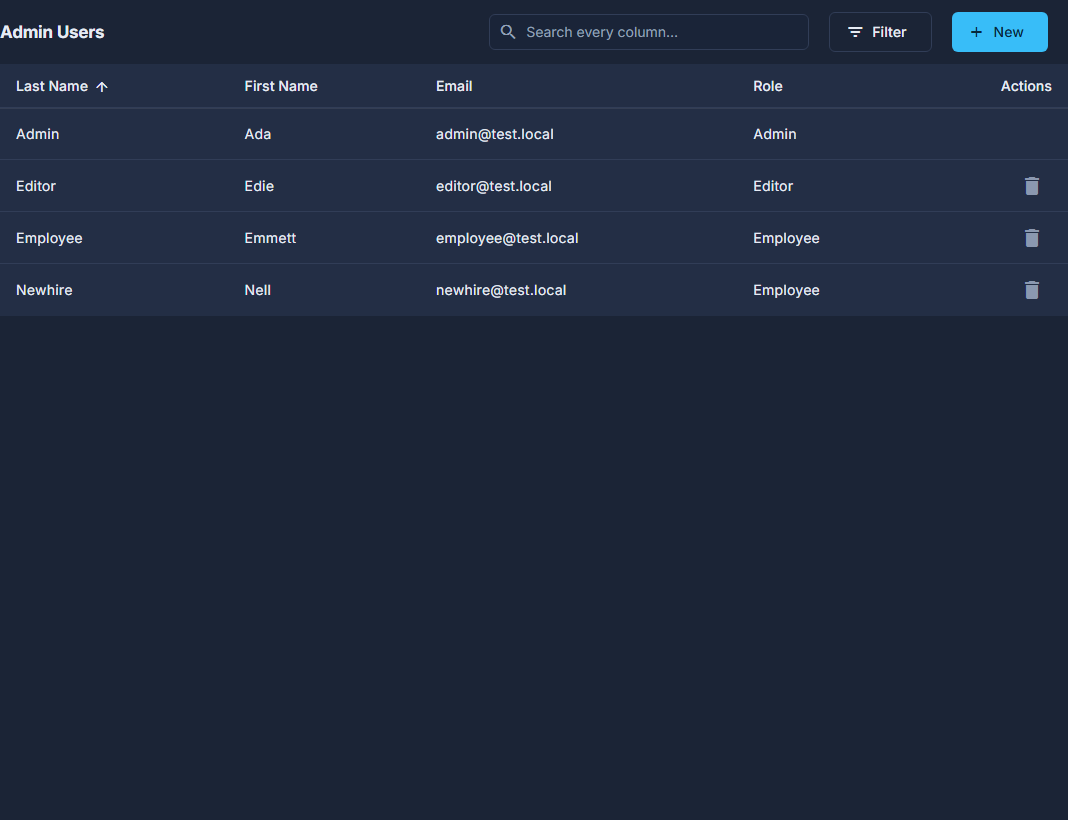Select the last name cell Newhire

point(44,290)
